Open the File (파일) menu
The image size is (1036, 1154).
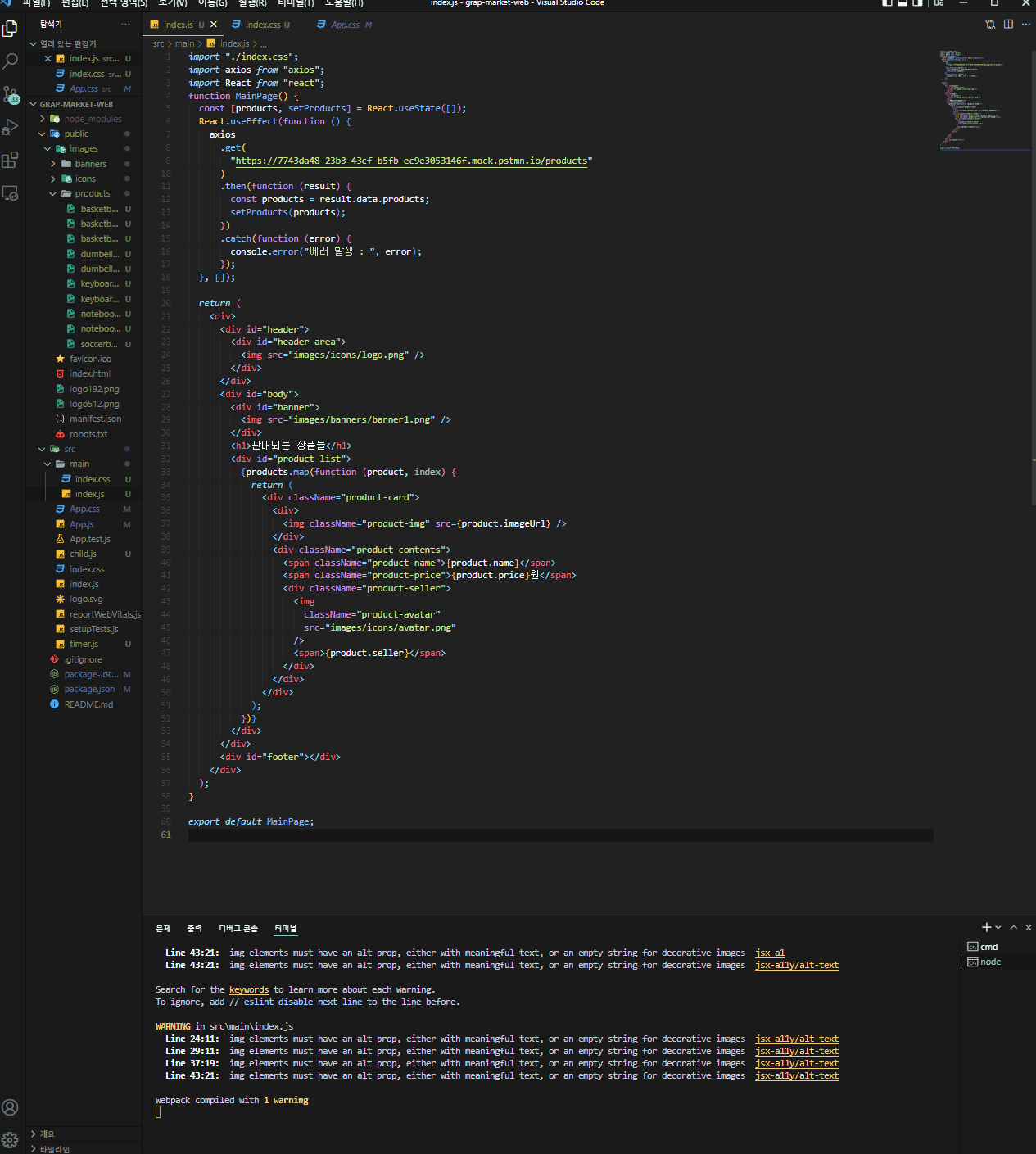point(37,3)
